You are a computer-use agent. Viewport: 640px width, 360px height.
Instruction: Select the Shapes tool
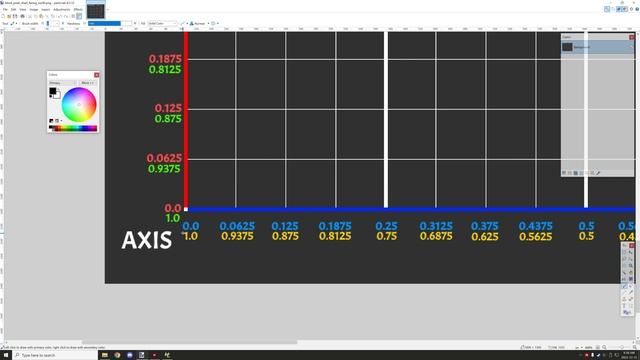(x=626, y=312)
